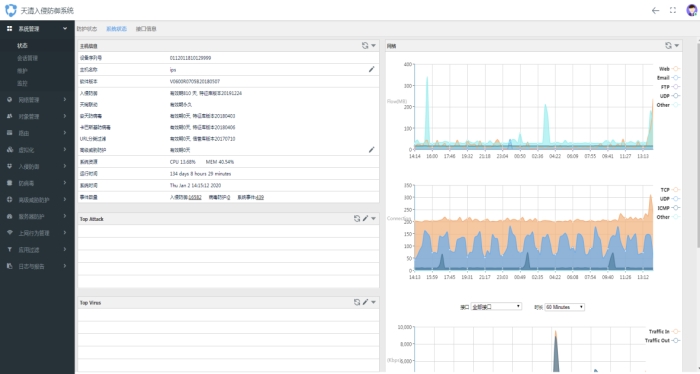Open 监控 submenu item

click(x=22, y=83)
